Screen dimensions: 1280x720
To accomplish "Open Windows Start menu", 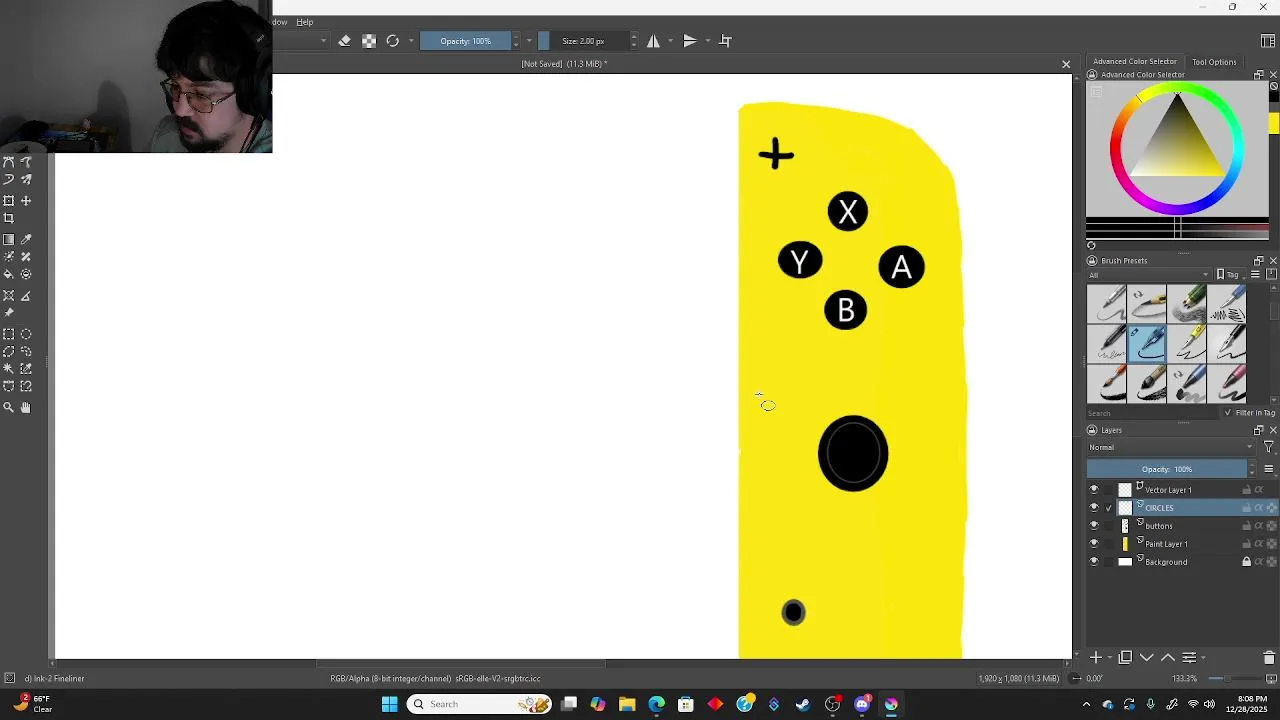I will tap(389, 704).
